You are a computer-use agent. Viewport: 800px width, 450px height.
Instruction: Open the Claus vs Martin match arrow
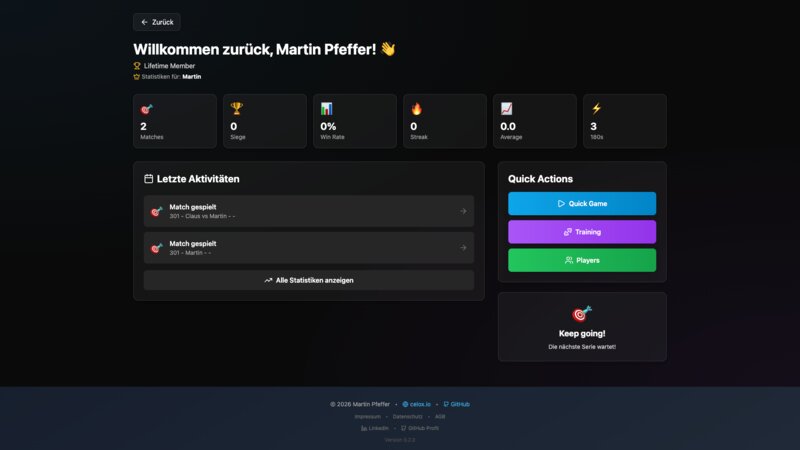pyautogui.click(x=463, y=211)
